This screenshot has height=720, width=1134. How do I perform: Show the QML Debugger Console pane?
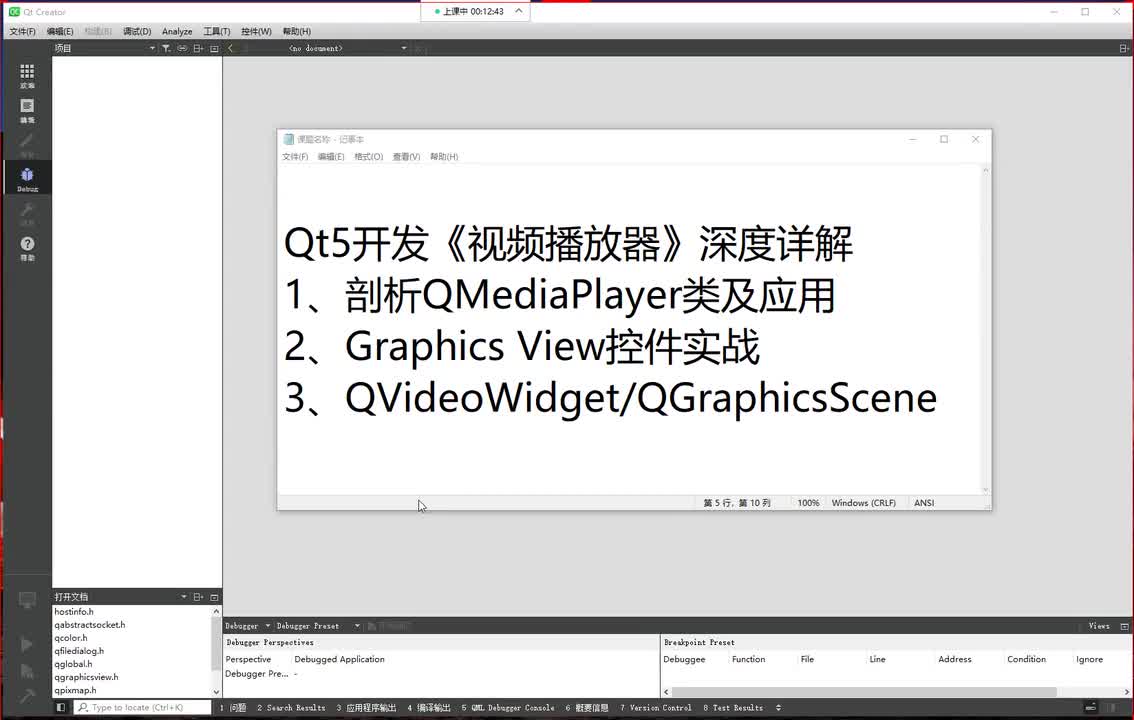(x=508, y=708)
